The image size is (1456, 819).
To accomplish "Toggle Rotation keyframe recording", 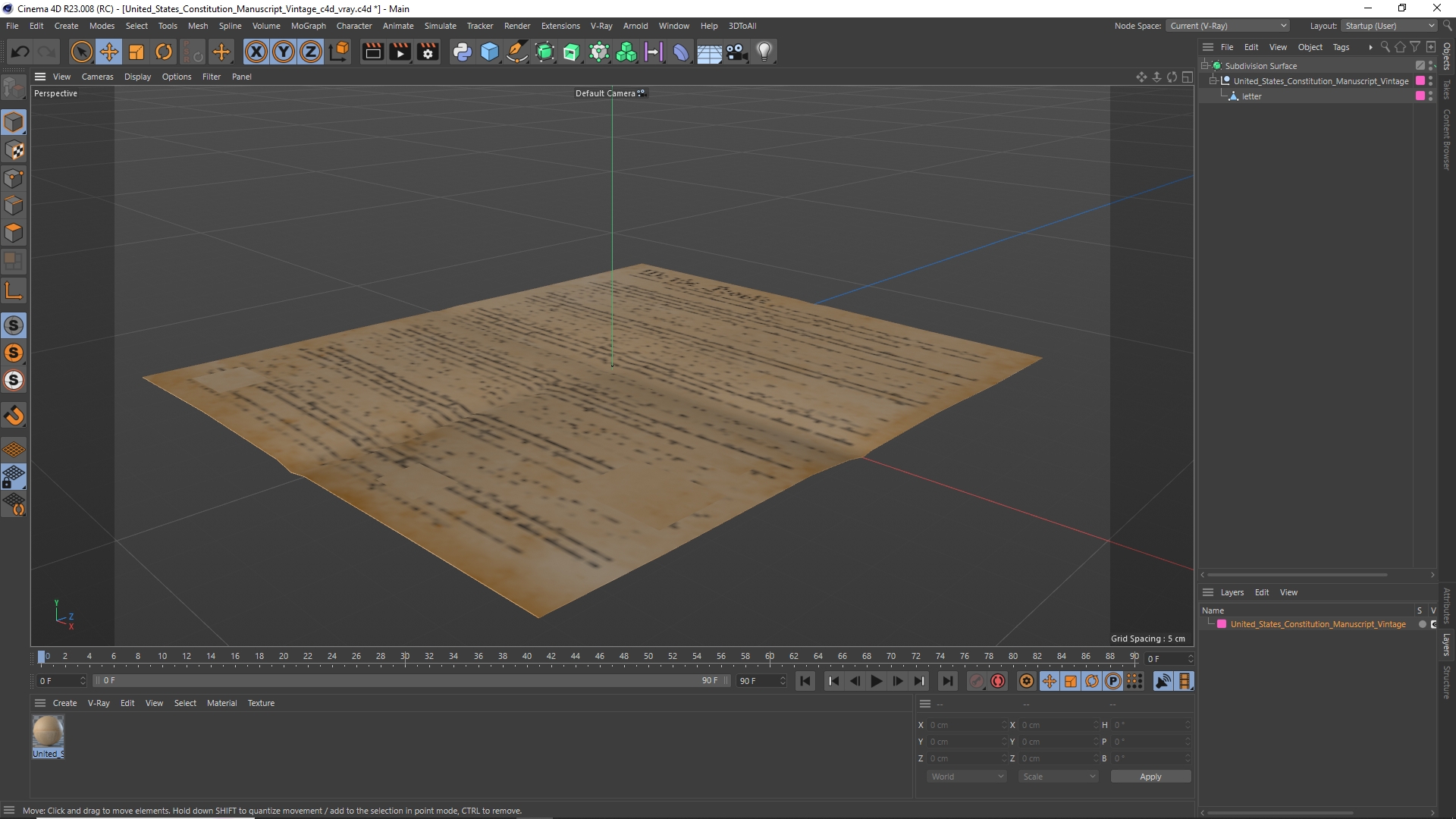I will 1092,681.
